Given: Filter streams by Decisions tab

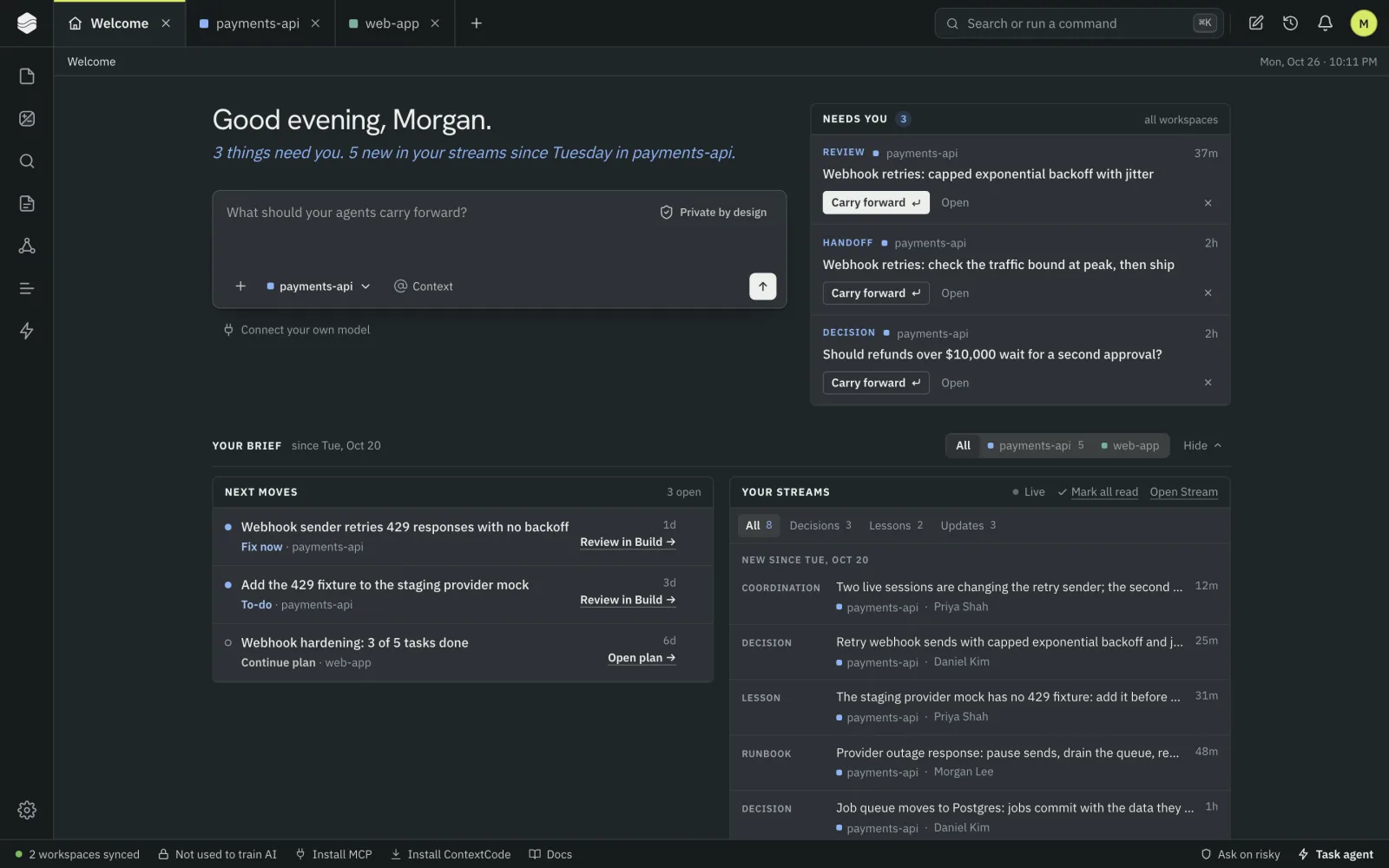Looking at the screenshot, I should coord(820,526).
